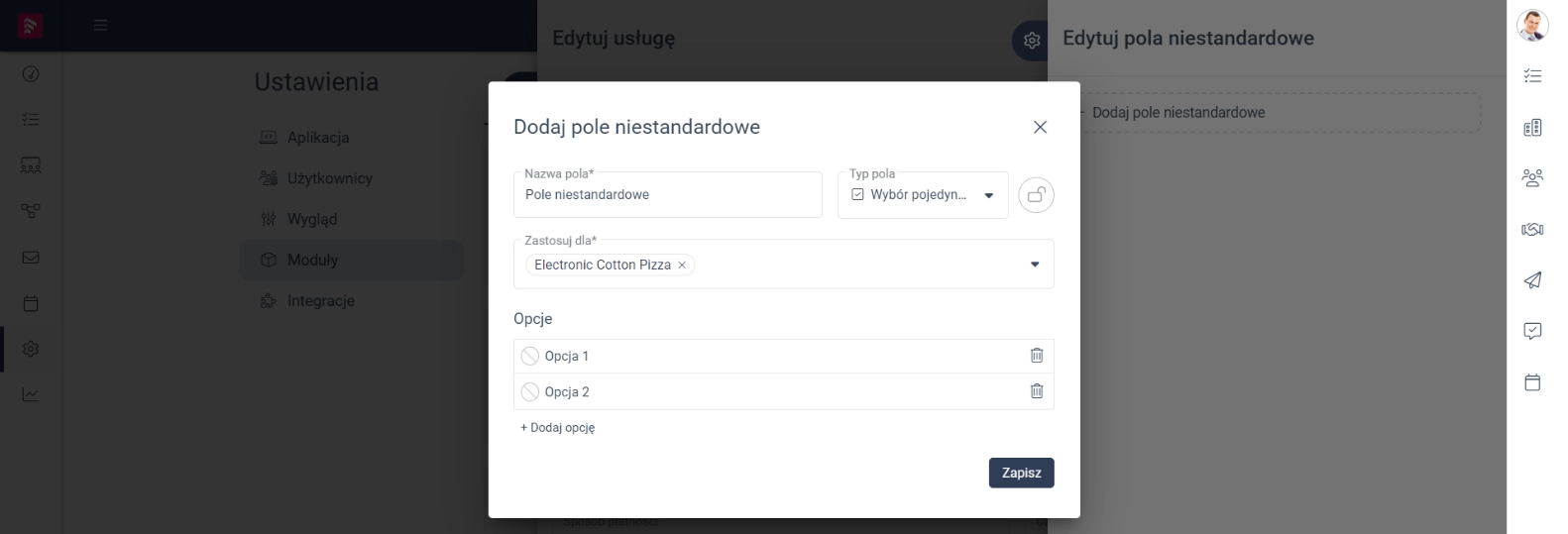This screenshot has height=534, width=1568.
Task: Open the calendar icon in right sidebar
Action: coord(1532,382)
